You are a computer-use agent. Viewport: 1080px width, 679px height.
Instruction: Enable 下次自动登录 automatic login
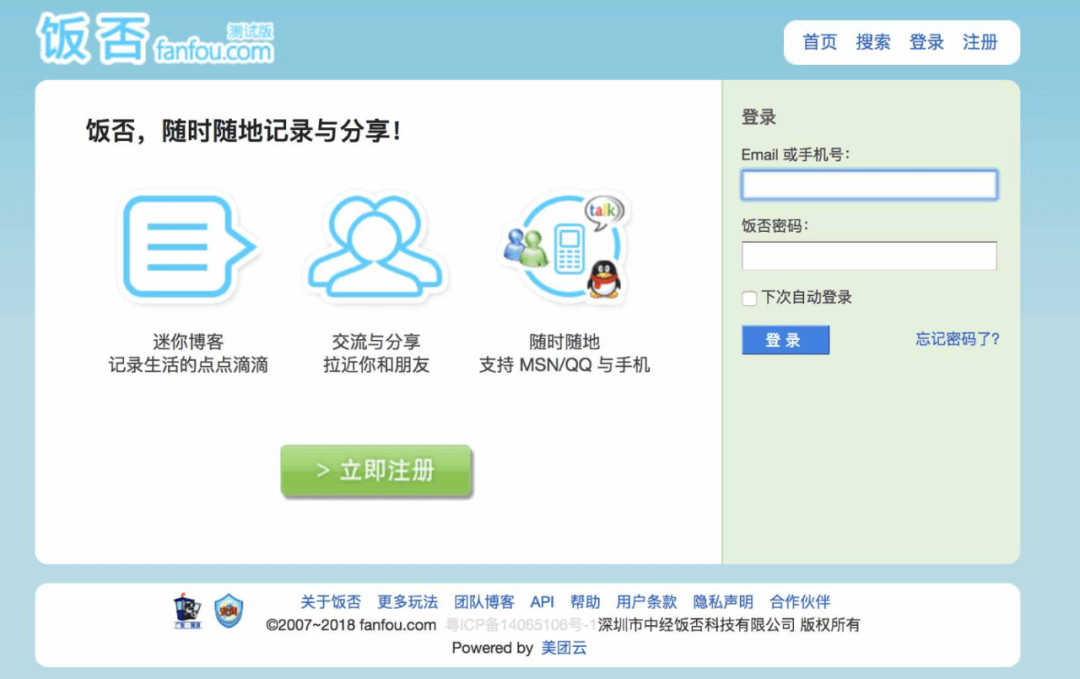coord(748,297)
